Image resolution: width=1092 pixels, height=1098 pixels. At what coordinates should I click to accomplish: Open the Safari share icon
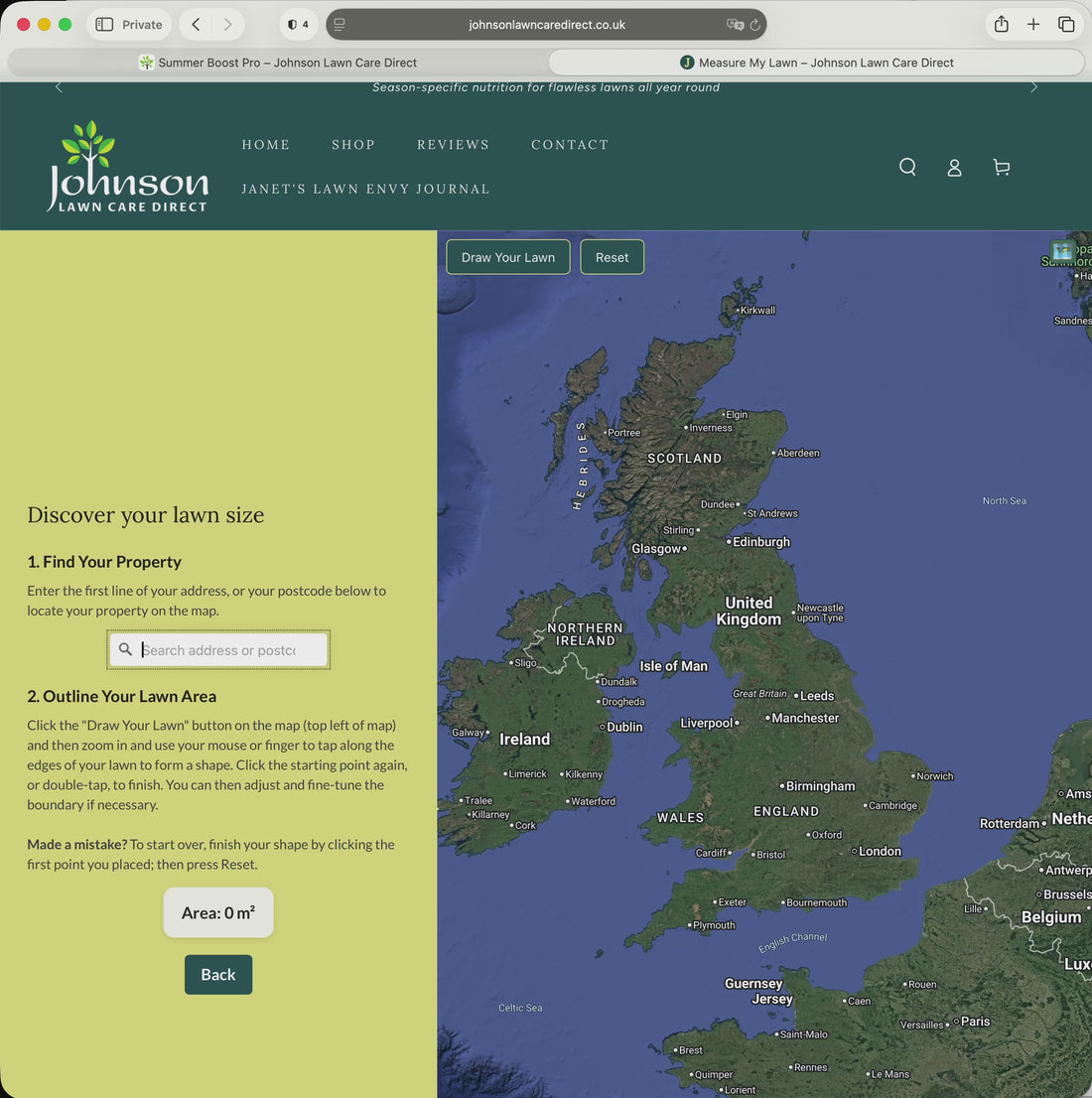pos(1002,24)
